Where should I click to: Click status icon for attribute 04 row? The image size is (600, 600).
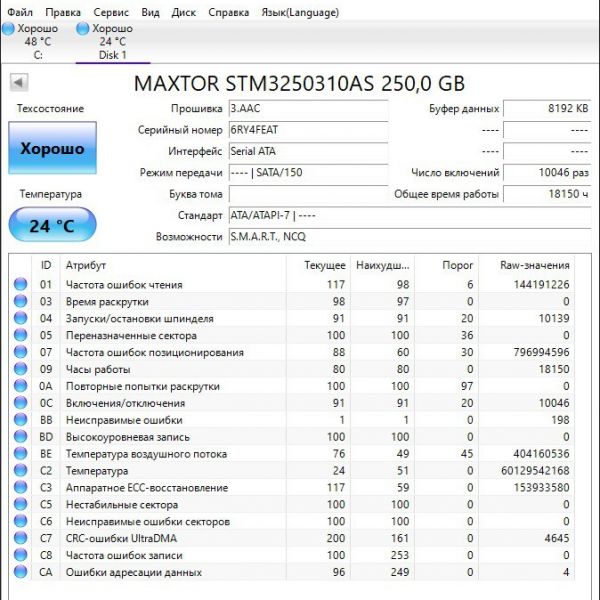[21, 318]
